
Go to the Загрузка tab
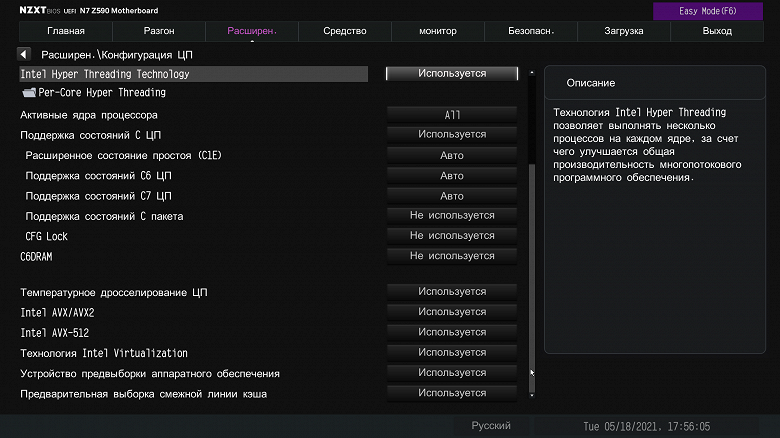click(624, 31)
